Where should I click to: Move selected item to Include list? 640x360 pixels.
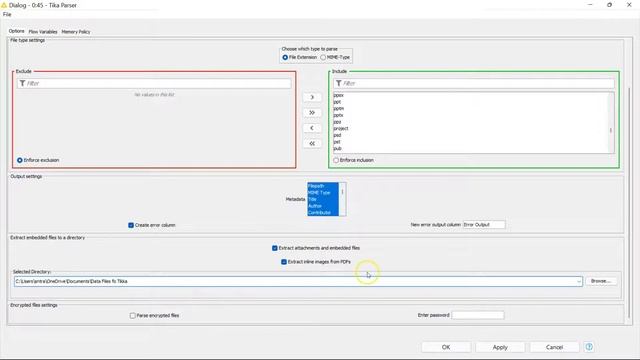click(312, 97)
